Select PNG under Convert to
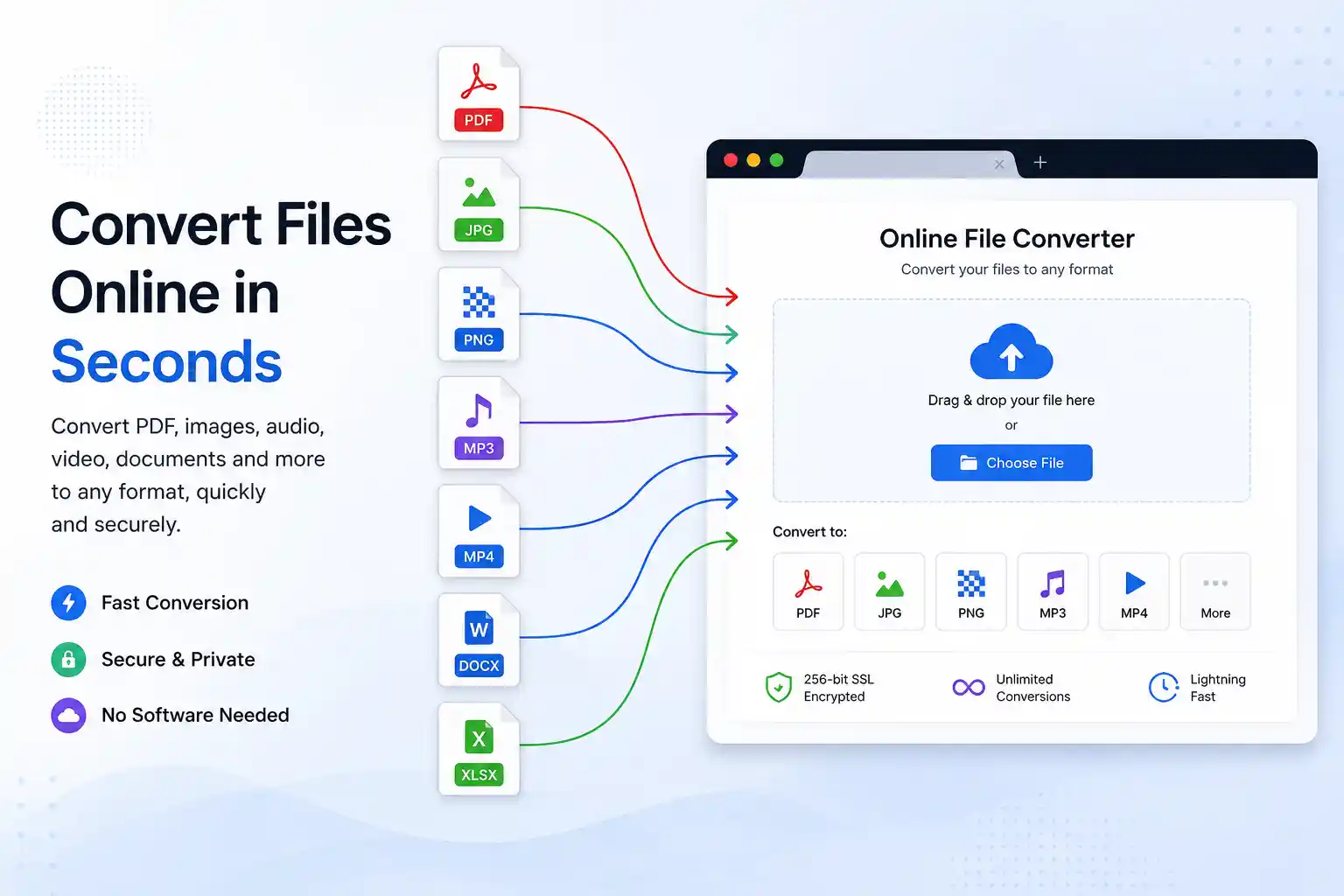Screen dimensions: 1344x896 [x=971, y=591]
